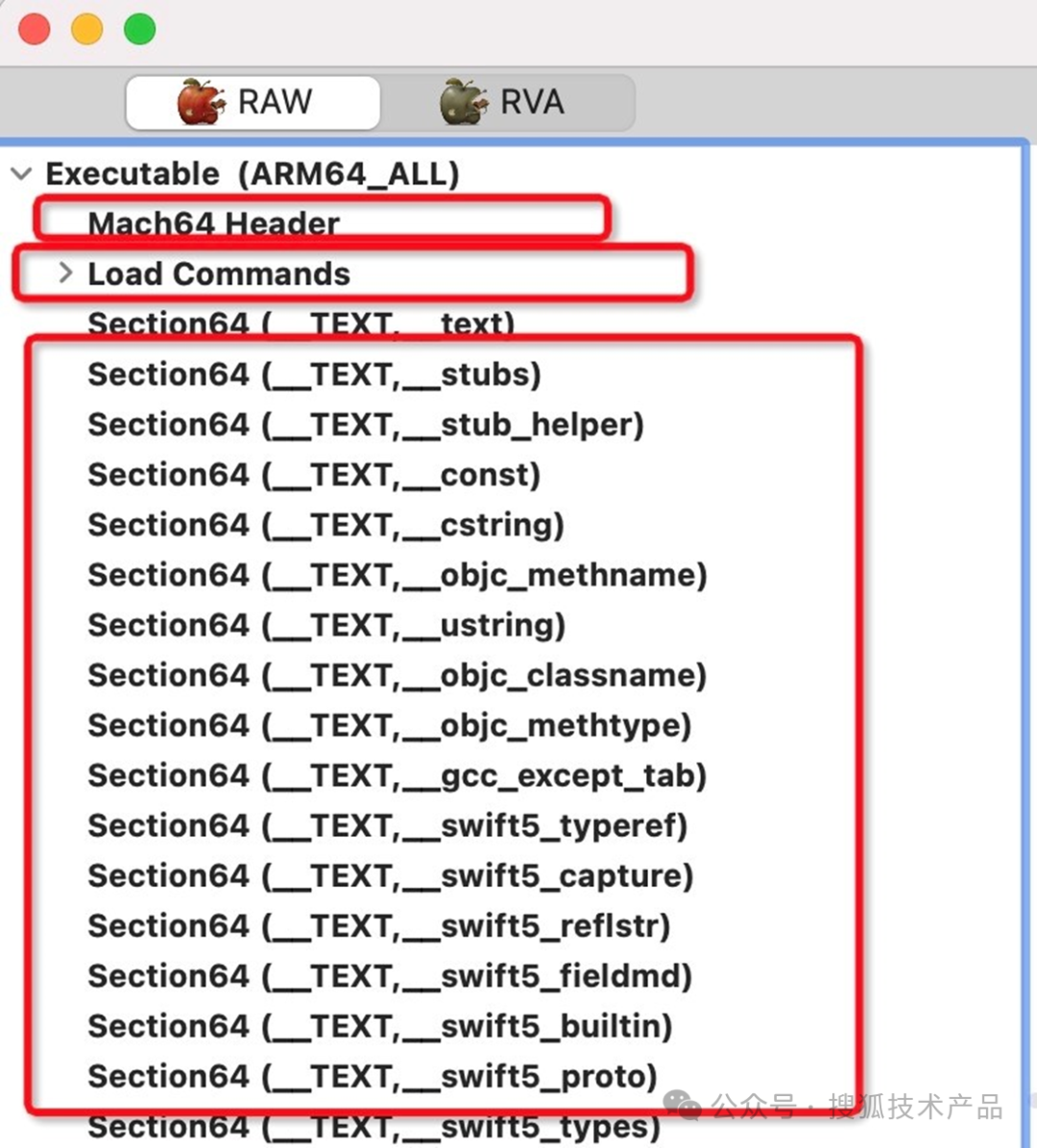This screenshot has width=1037, height=1148.
Task: Select Section64 (__TEXT,__objc_classname)
Action: coord(398,676)
